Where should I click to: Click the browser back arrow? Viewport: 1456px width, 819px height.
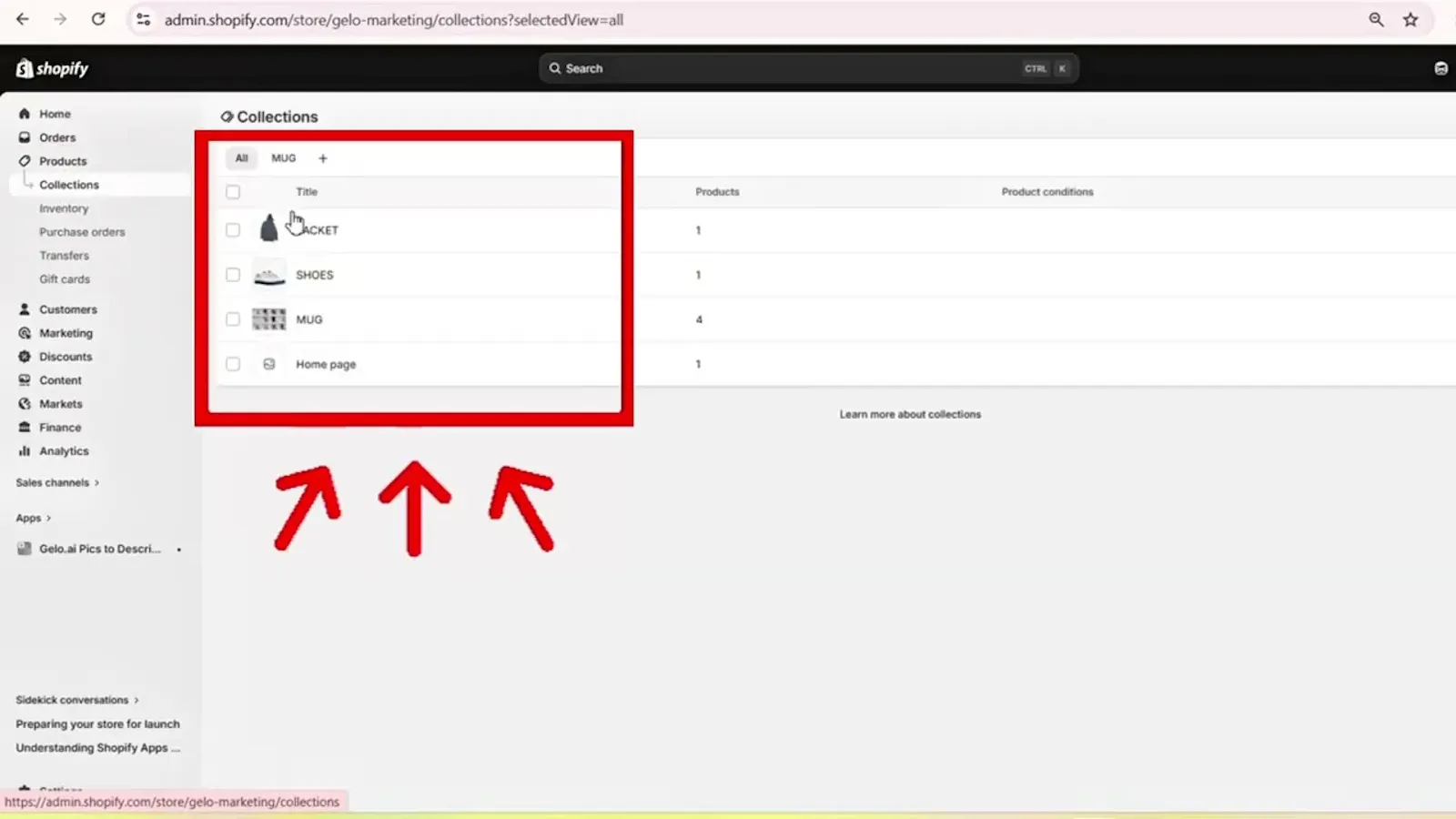click(23, 19)
